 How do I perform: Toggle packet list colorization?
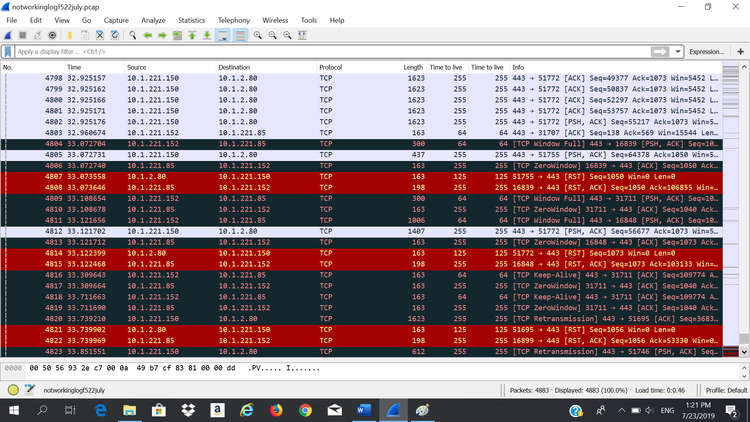(240, 35)
